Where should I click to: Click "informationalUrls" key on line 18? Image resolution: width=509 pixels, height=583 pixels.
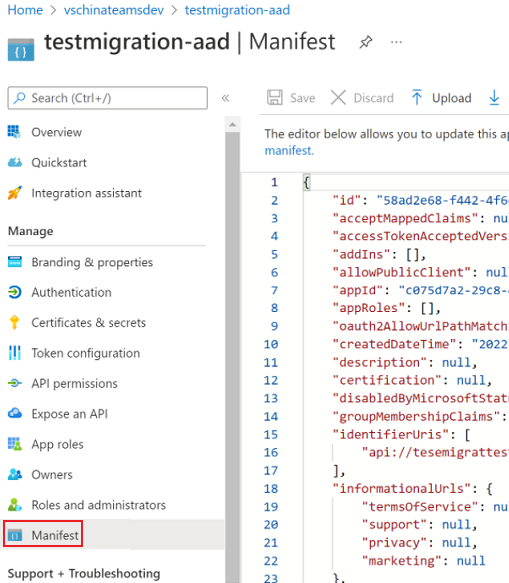coord(402,488)
